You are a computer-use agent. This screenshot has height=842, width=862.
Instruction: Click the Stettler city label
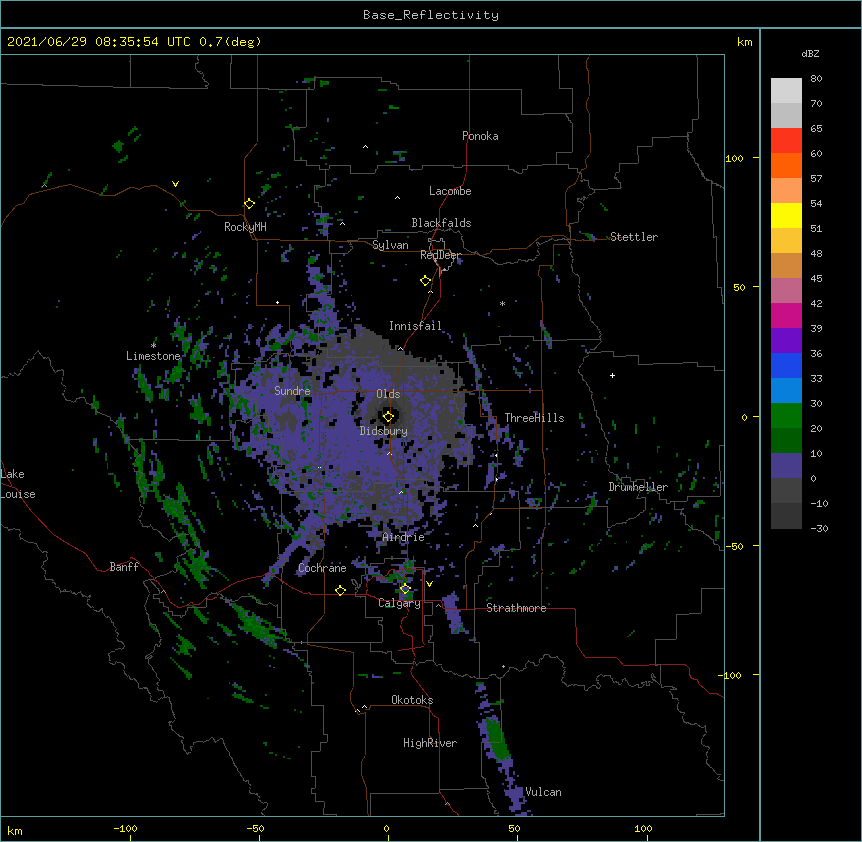click(x=634, y=237)
